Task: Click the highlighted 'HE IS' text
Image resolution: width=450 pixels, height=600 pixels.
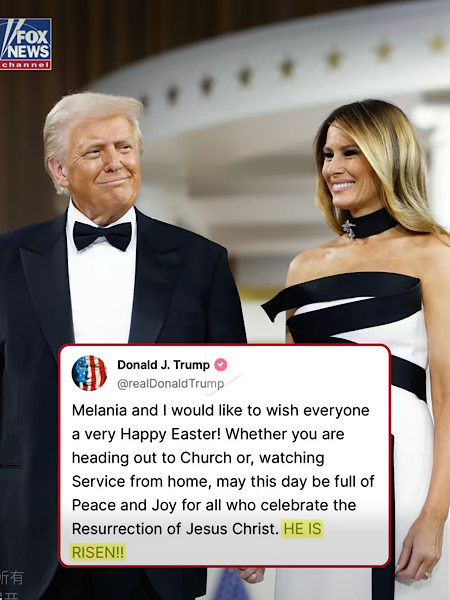Action: tap(302, 529)
